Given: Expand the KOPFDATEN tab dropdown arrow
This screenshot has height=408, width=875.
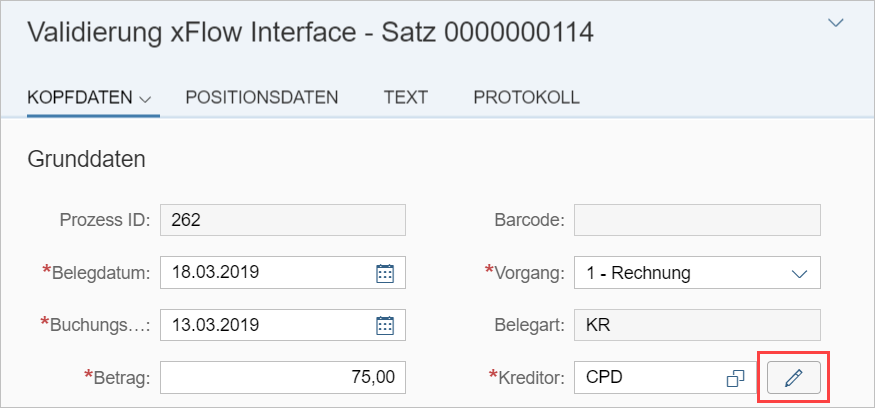Looking at the screenshot, I should 145,99.
